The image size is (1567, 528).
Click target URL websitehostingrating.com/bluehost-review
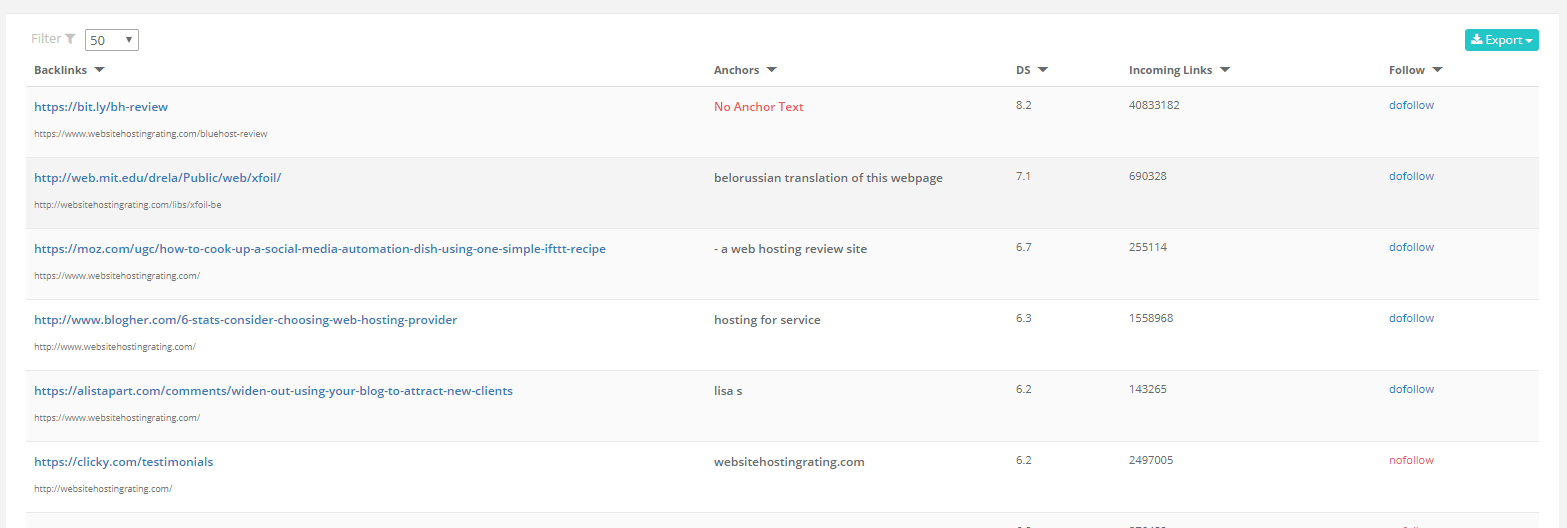150,133
